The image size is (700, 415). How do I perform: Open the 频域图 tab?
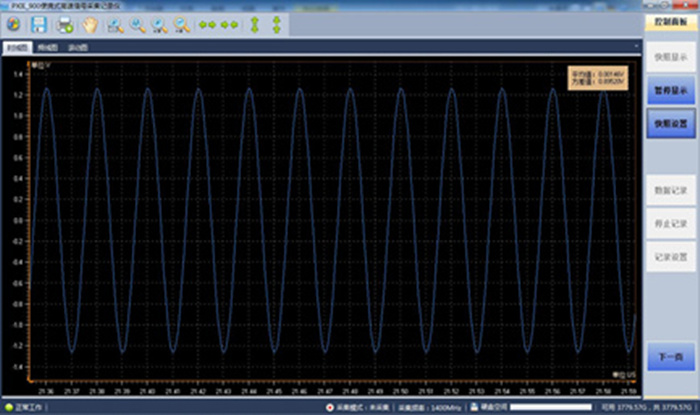coord(47,47)
